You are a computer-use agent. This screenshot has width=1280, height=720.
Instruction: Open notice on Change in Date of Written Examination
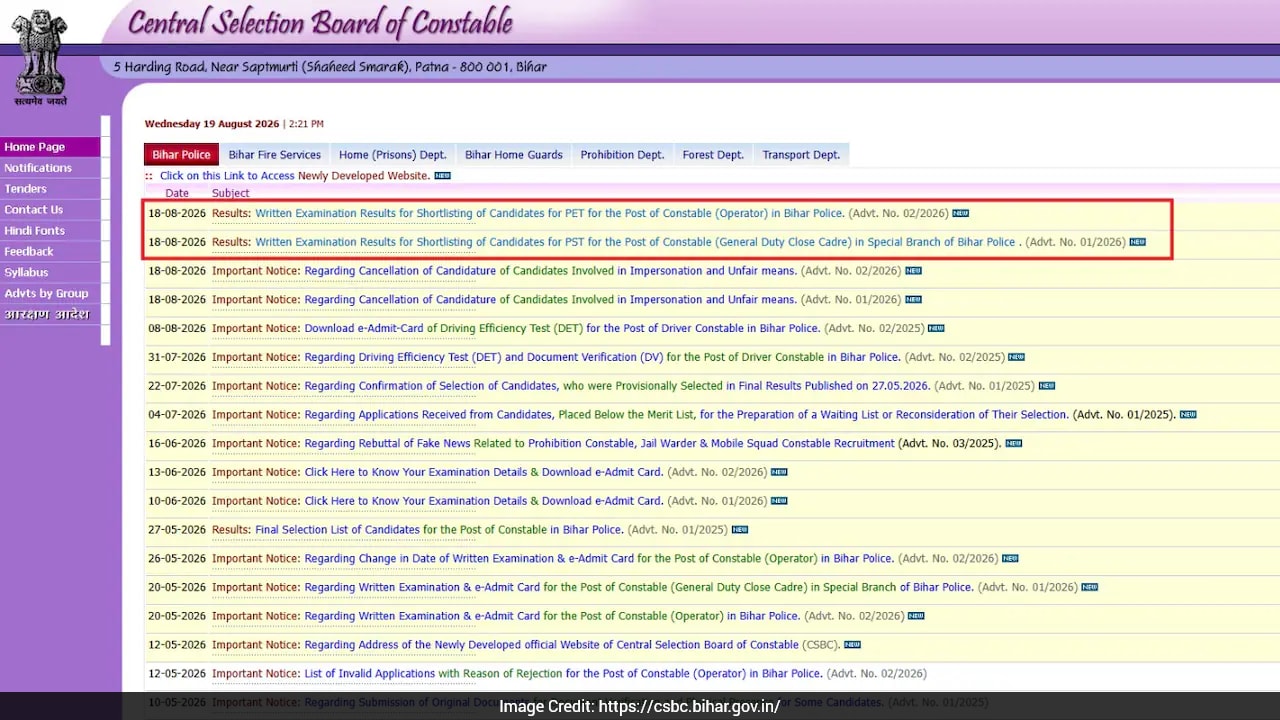point(598,559)
